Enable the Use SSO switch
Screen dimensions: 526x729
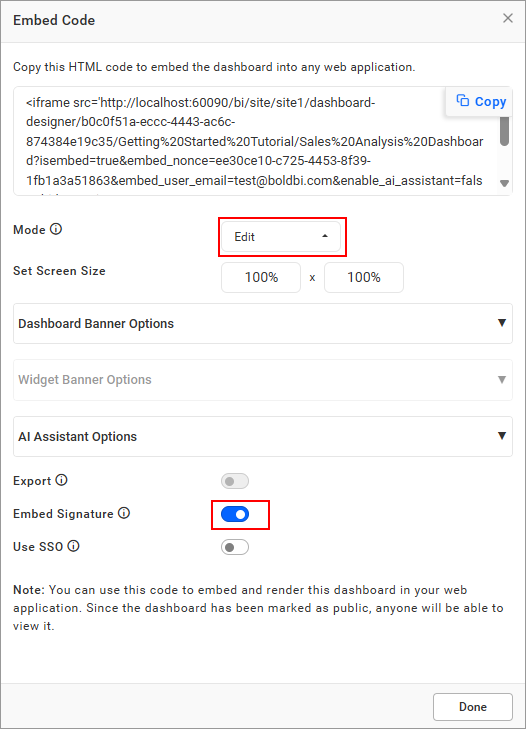pyautogui.click(x=235, y=547)
